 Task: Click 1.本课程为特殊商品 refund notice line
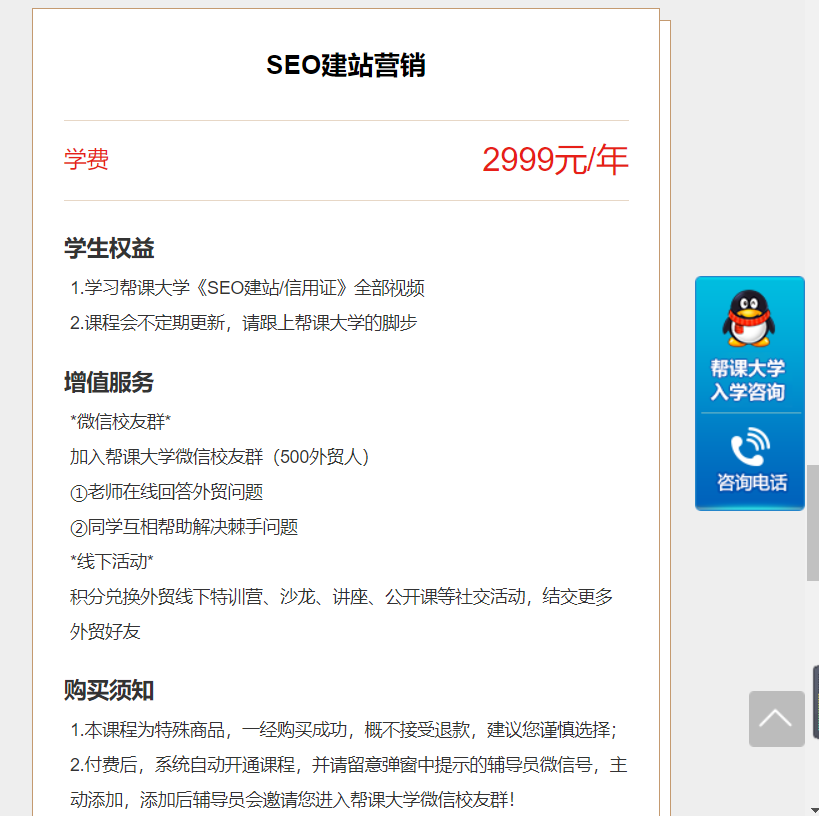click(x=344, y=730)
